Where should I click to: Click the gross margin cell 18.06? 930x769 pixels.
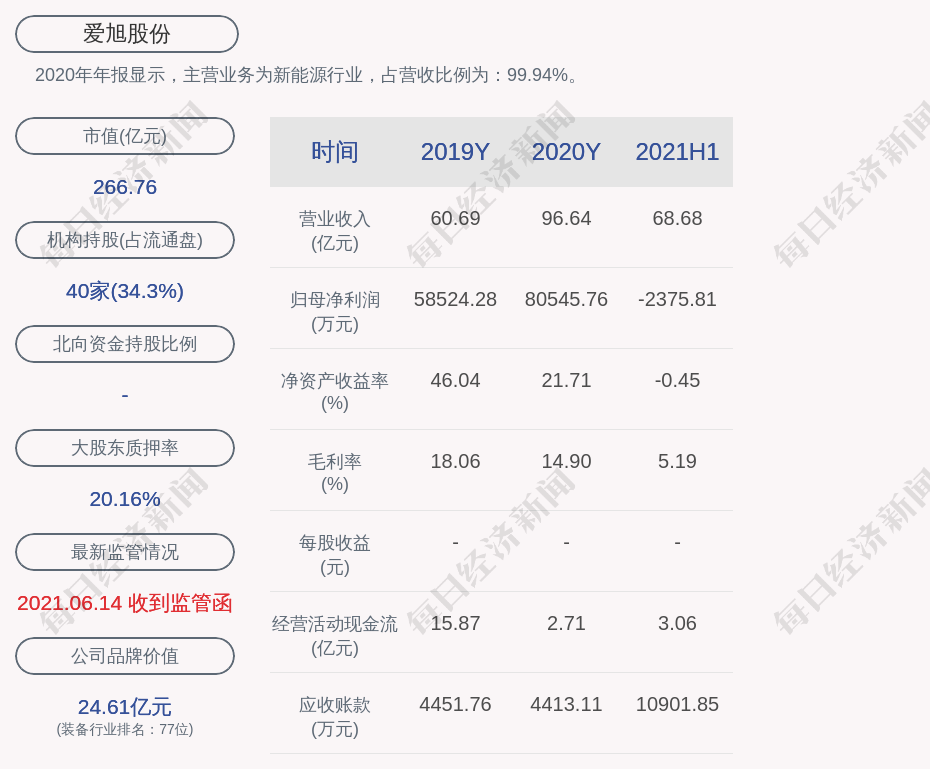[x=456, y=461]
